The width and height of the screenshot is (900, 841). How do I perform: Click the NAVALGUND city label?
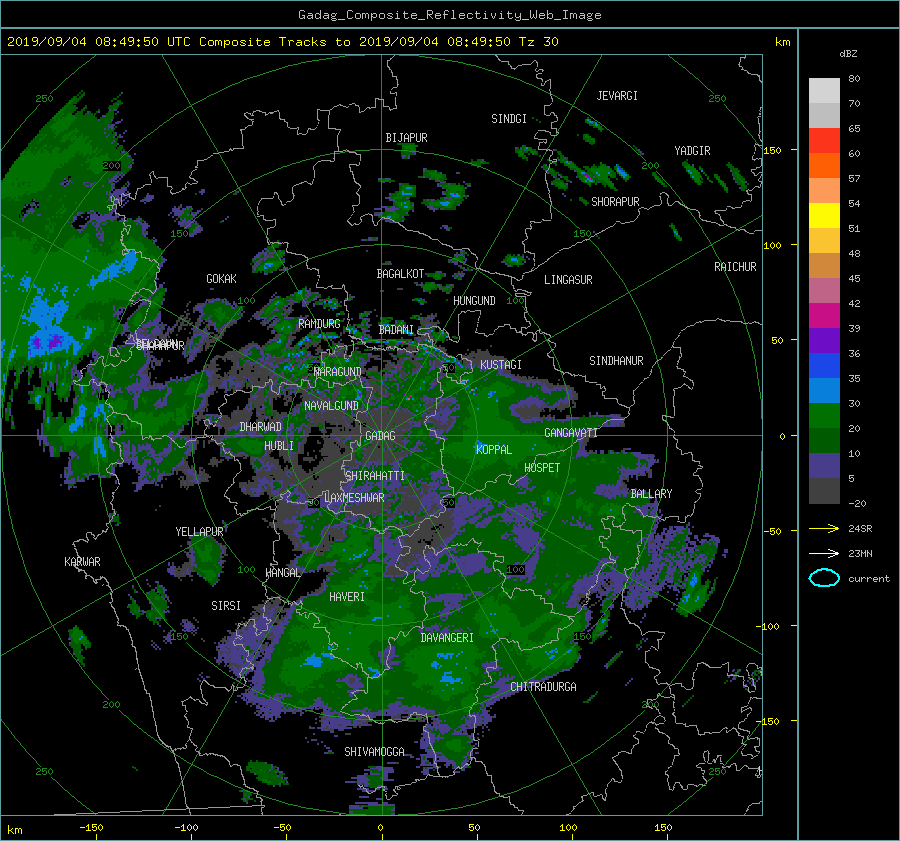coord(331,406)
